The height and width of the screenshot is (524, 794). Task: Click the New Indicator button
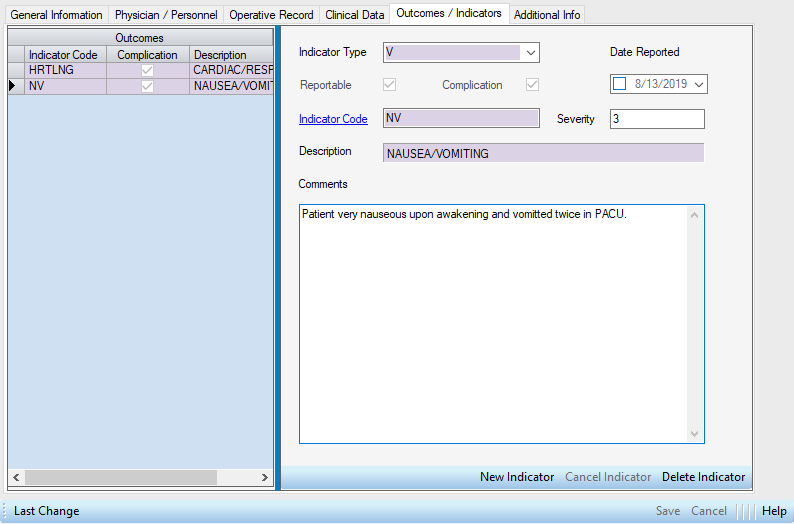point(516,477)
